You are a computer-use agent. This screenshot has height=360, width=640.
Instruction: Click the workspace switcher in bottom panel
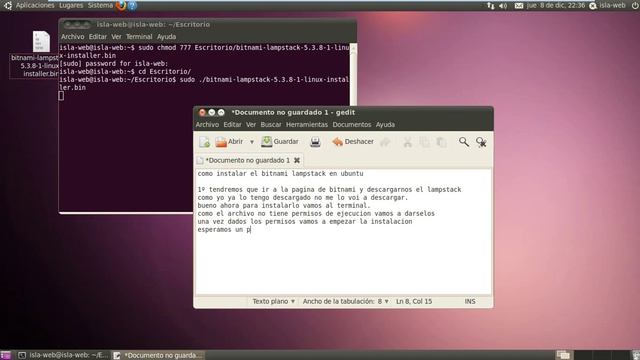coord(592,355)
